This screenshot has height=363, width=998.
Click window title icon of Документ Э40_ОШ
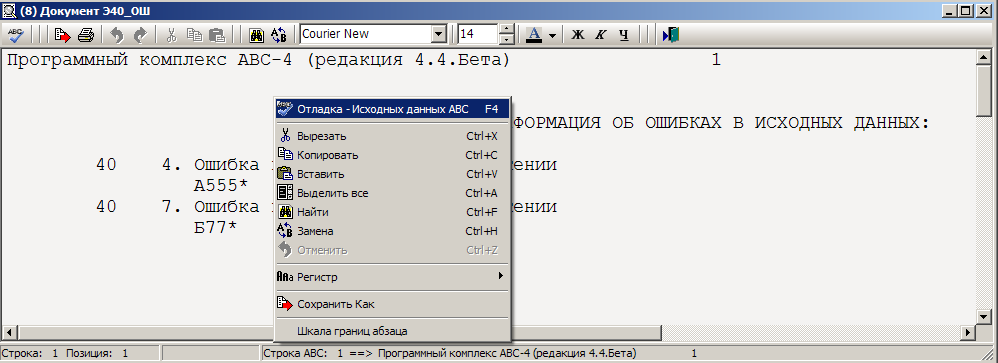point(9,11)
